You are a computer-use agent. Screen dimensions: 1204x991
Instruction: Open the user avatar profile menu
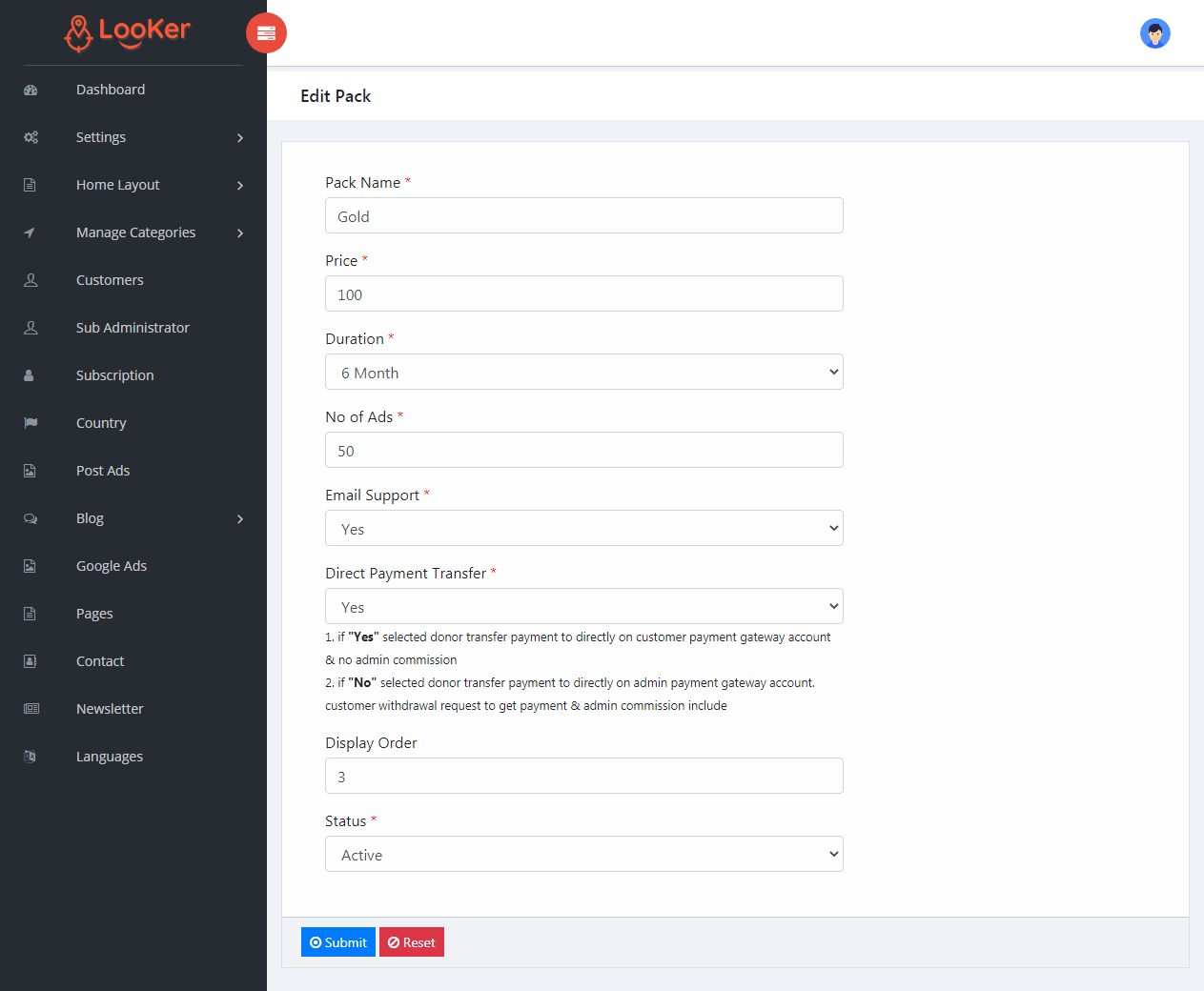pos(1154,33)
